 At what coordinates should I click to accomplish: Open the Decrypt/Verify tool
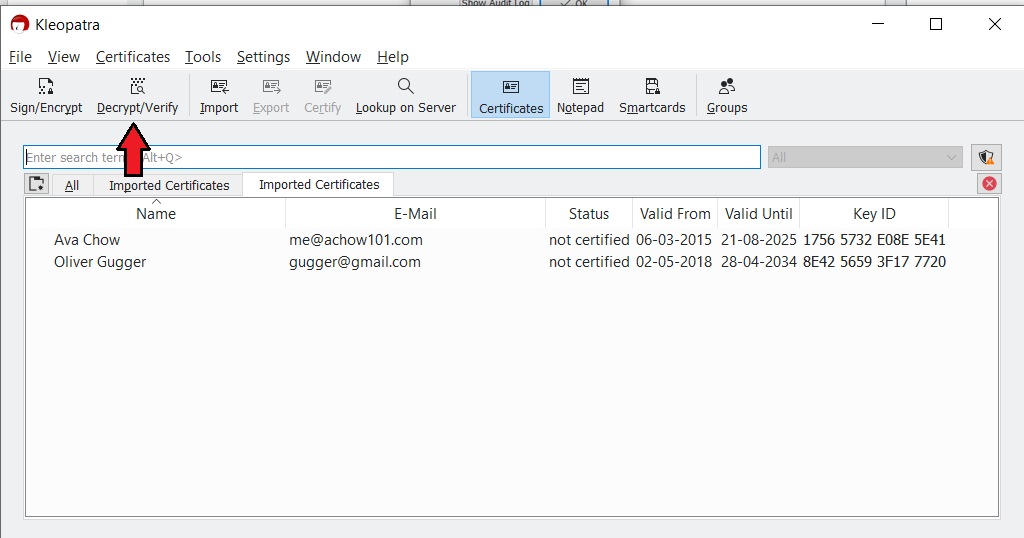(137, 95)
